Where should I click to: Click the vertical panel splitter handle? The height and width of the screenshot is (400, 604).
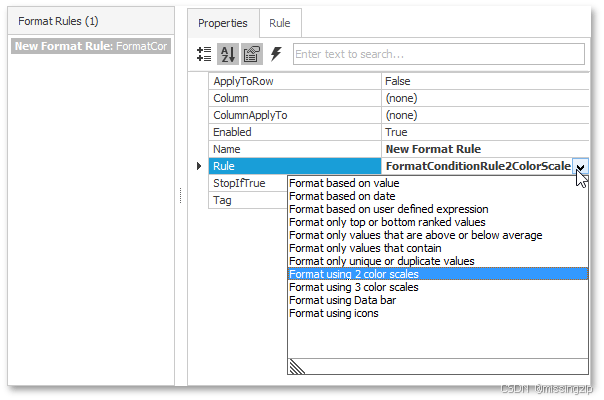click(x=180, y=195)
